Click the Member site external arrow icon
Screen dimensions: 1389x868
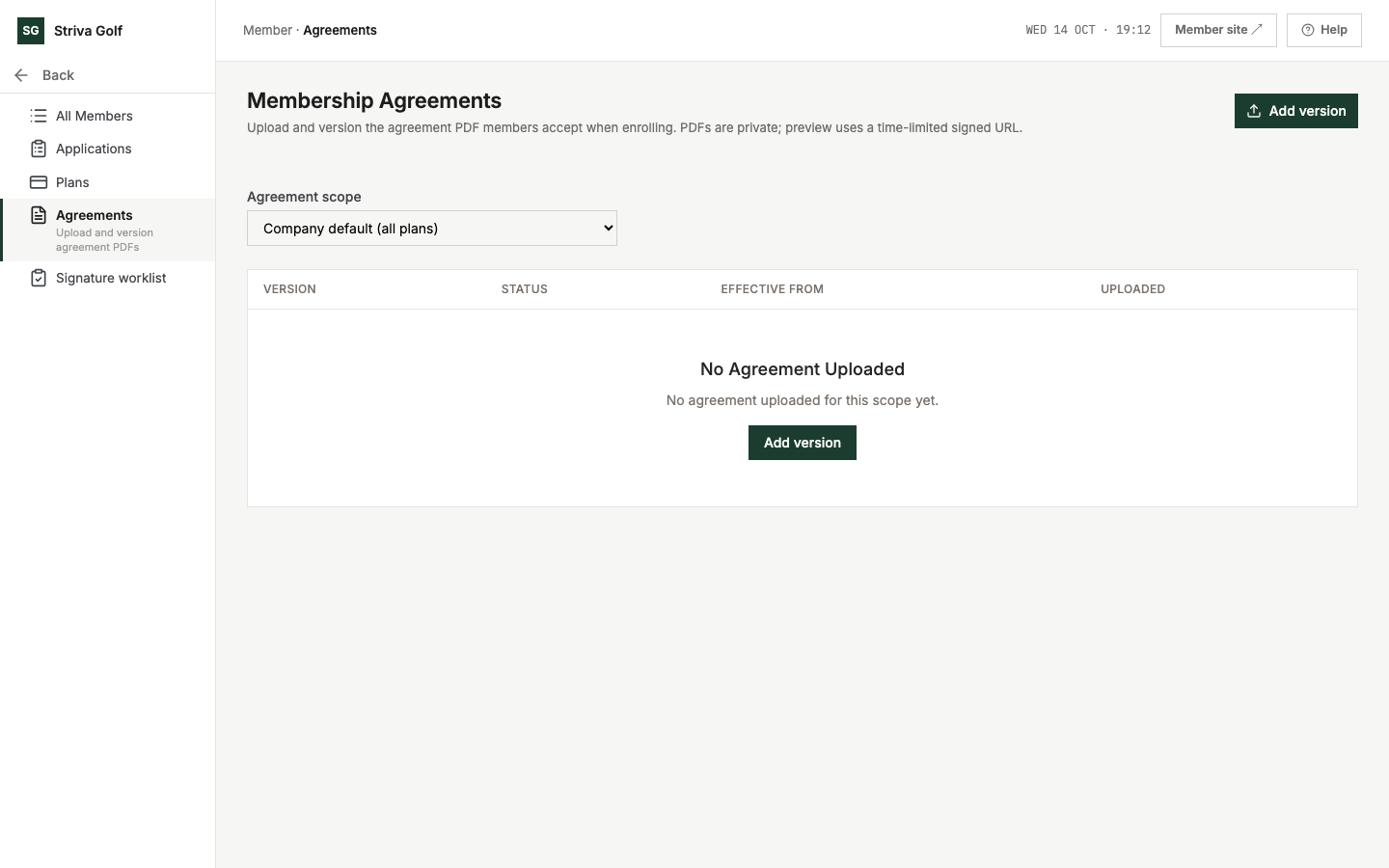click(1257, 30)
